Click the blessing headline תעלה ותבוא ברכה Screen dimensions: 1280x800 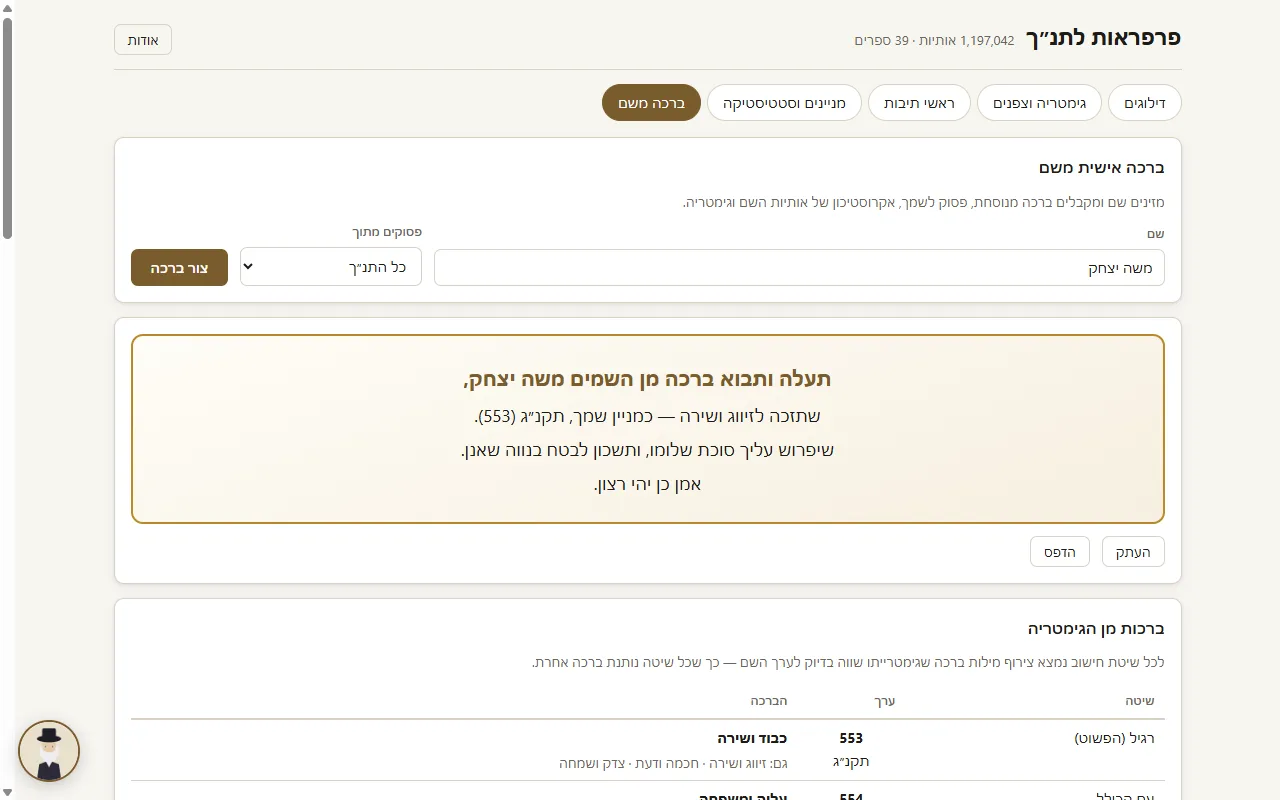[x=648, y=379]
